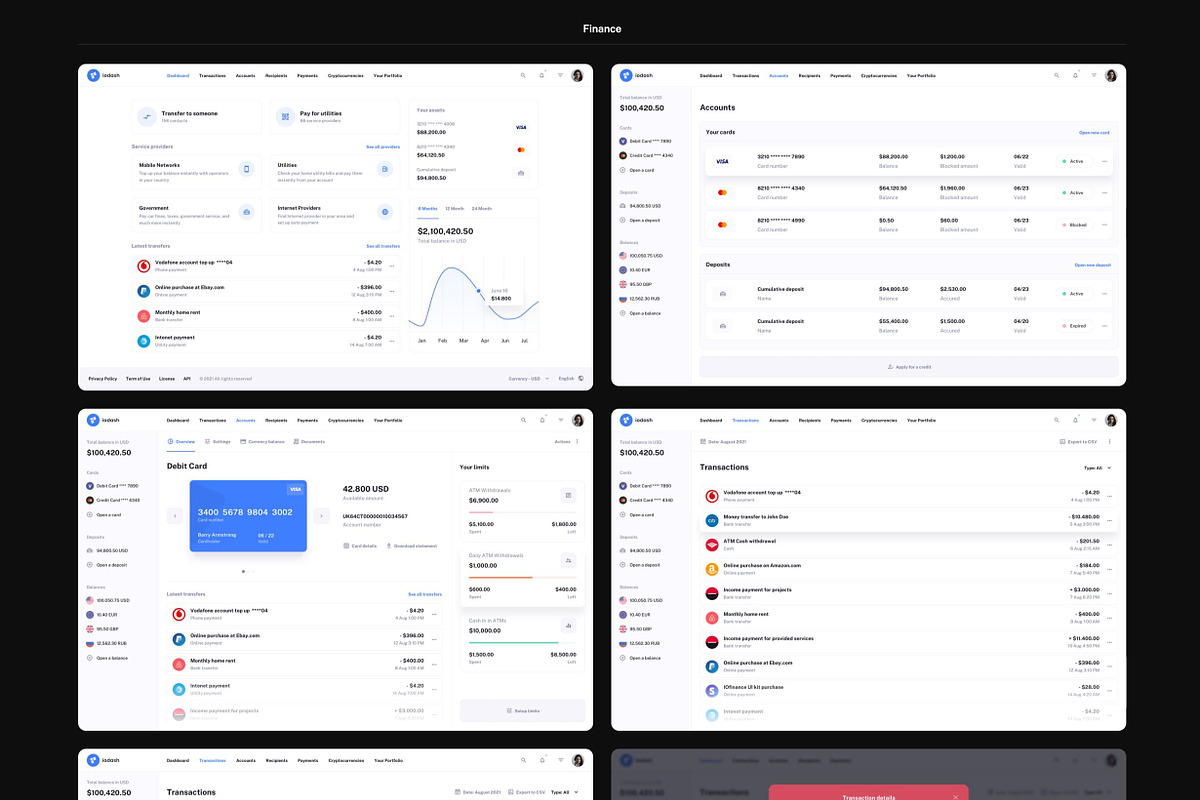Click deposit icon on Accounts $94,800.50 deposit row
This screenshot has width=1200, height=800.
[x=722, y=293]
